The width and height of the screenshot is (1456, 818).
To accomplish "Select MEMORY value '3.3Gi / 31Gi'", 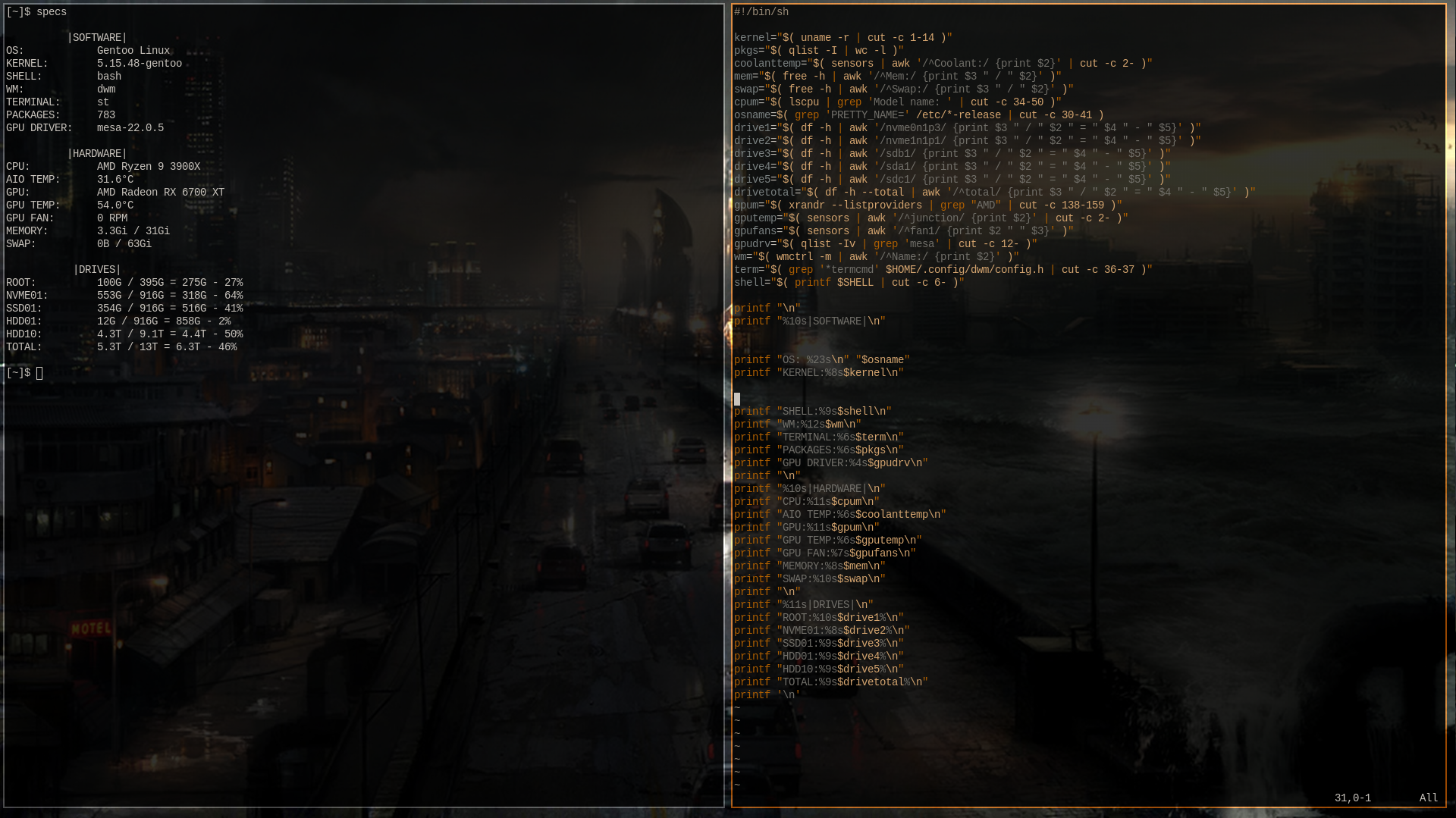I will click(x=133, y=231).
